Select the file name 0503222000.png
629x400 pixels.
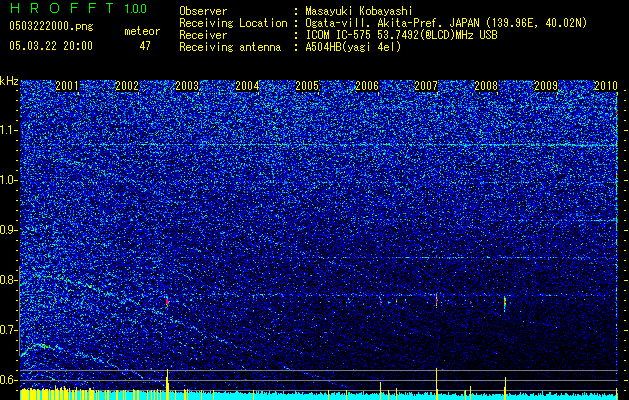tap(51, 26)
